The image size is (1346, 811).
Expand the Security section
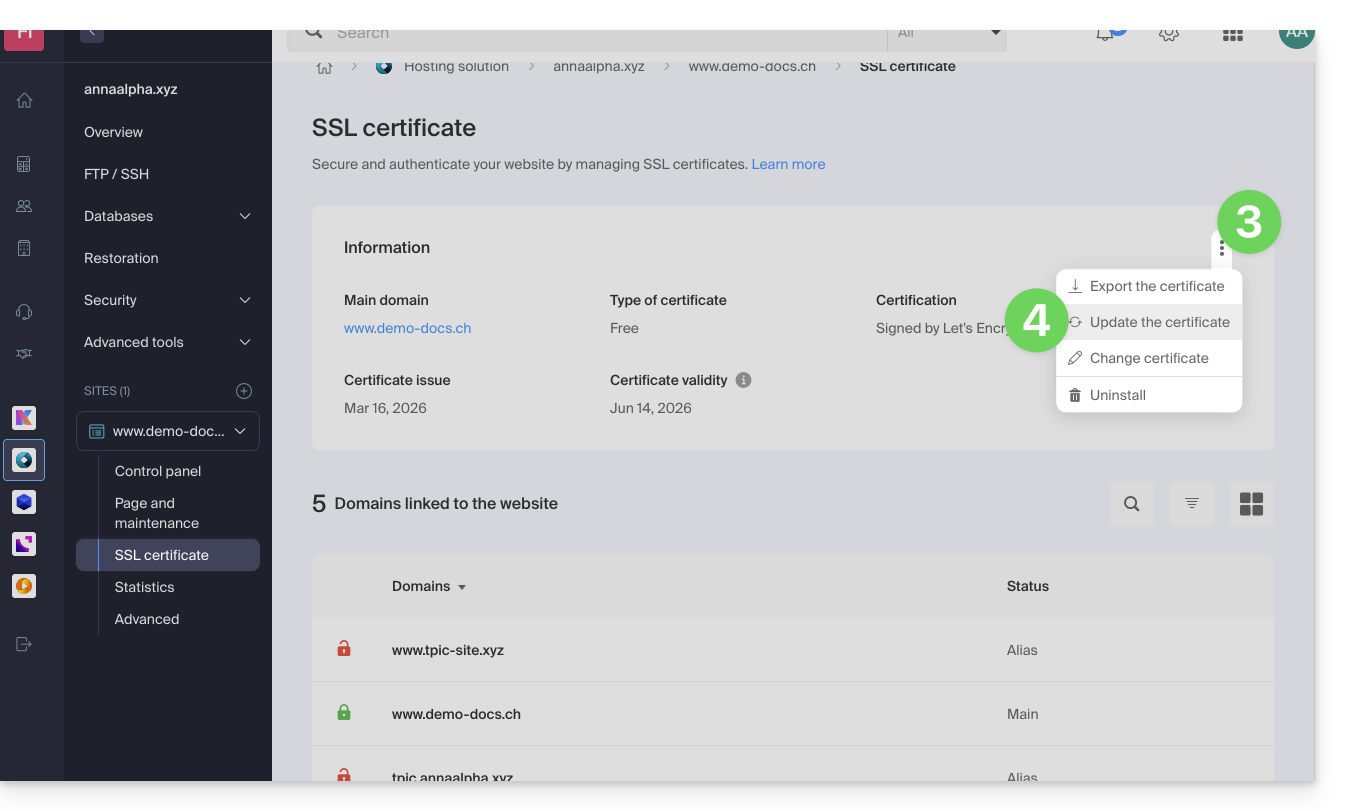244,300
